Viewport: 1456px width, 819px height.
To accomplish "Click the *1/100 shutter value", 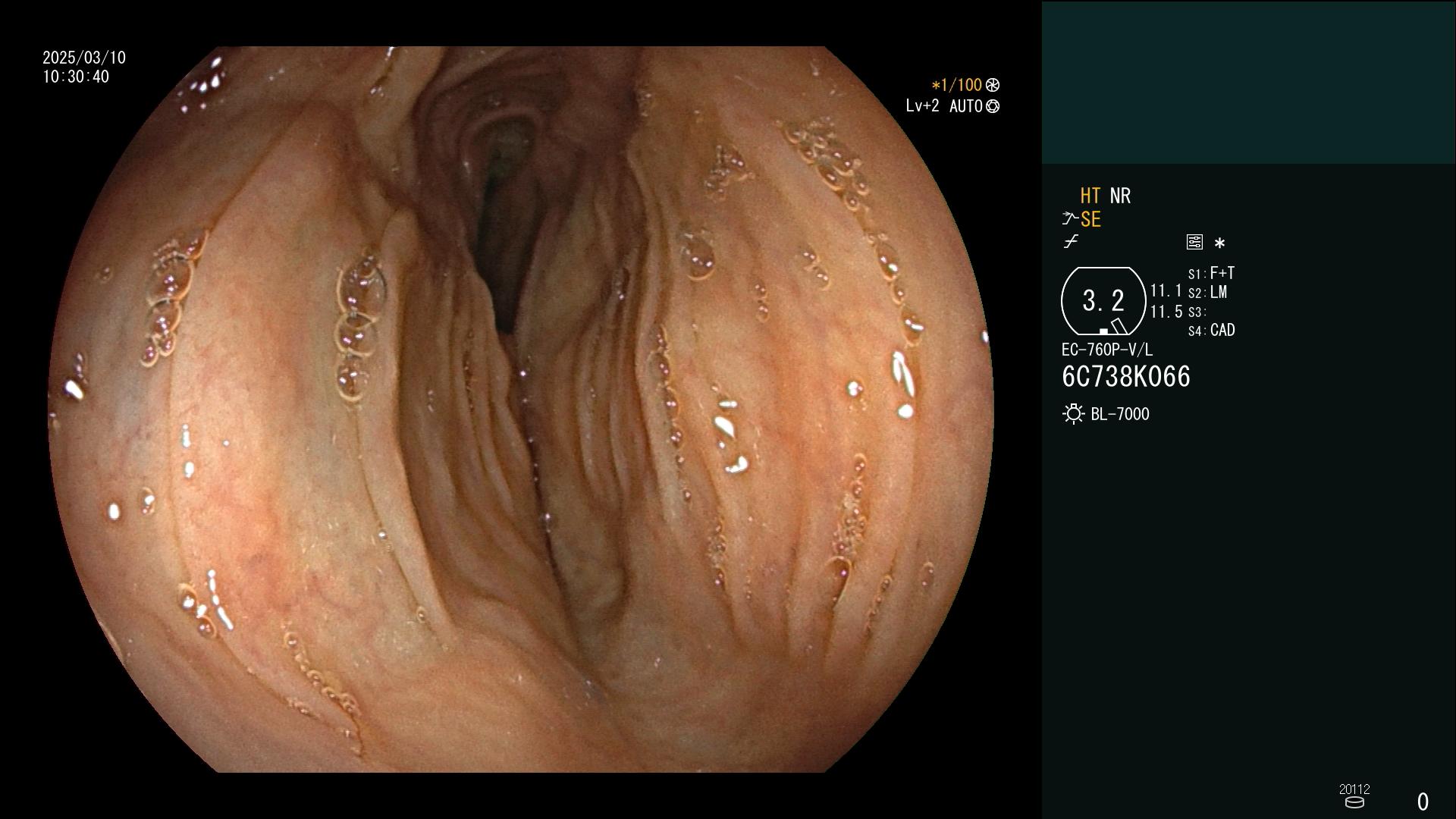I will tap(957, 86).
